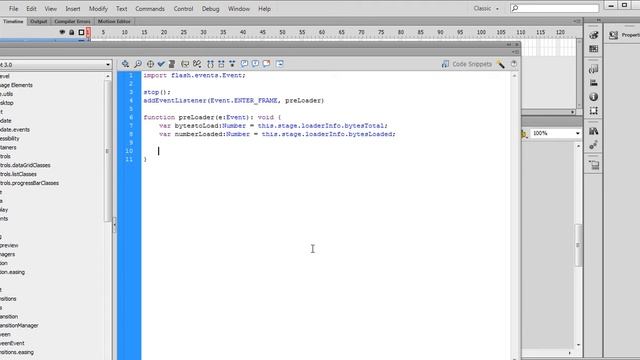Toggle Script Assist wand icon
The height and width of the screenshot is (360, 640).
tap(501, 64)
